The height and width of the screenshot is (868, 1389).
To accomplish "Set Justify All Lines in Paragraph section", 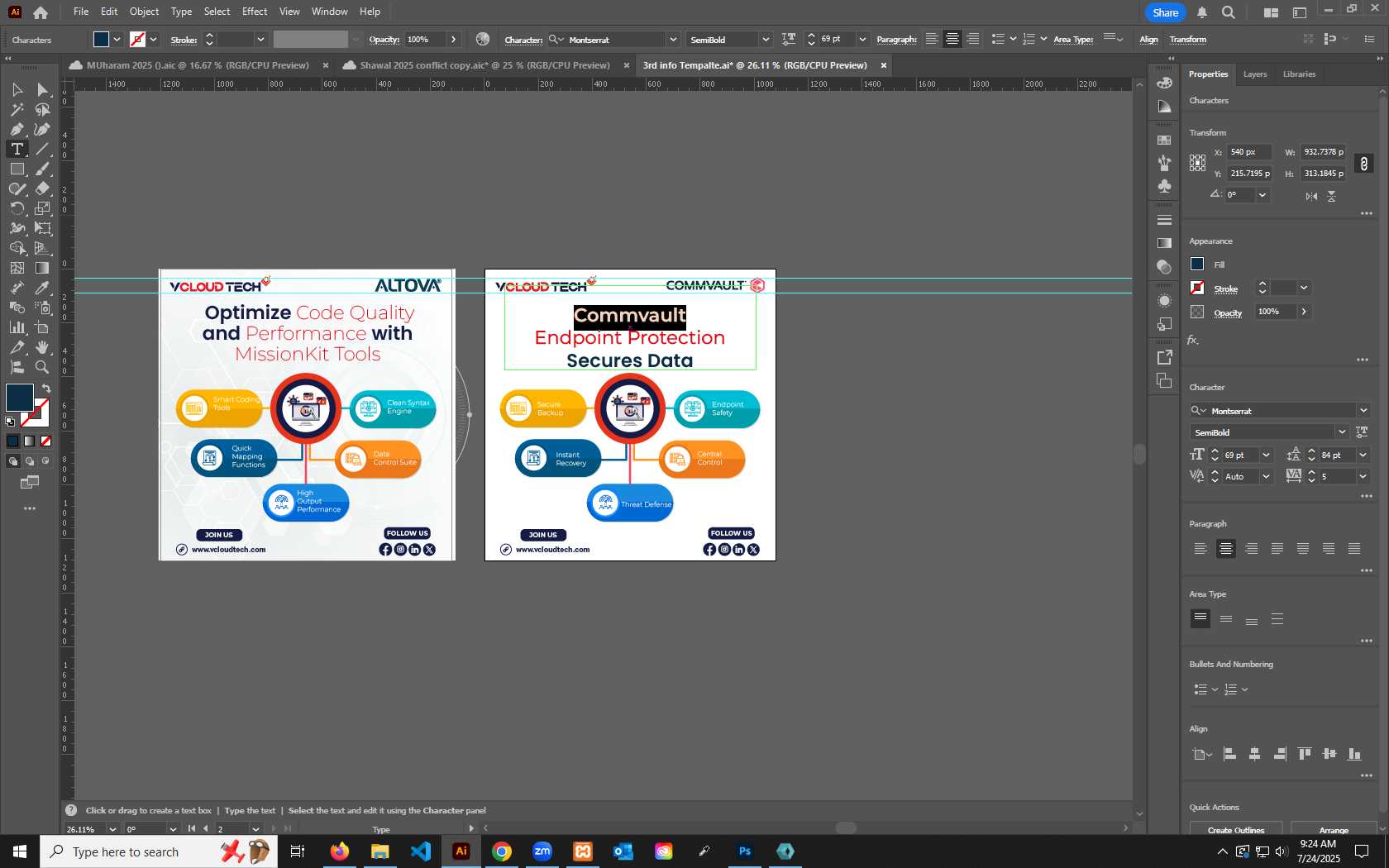I will 1354,549.
